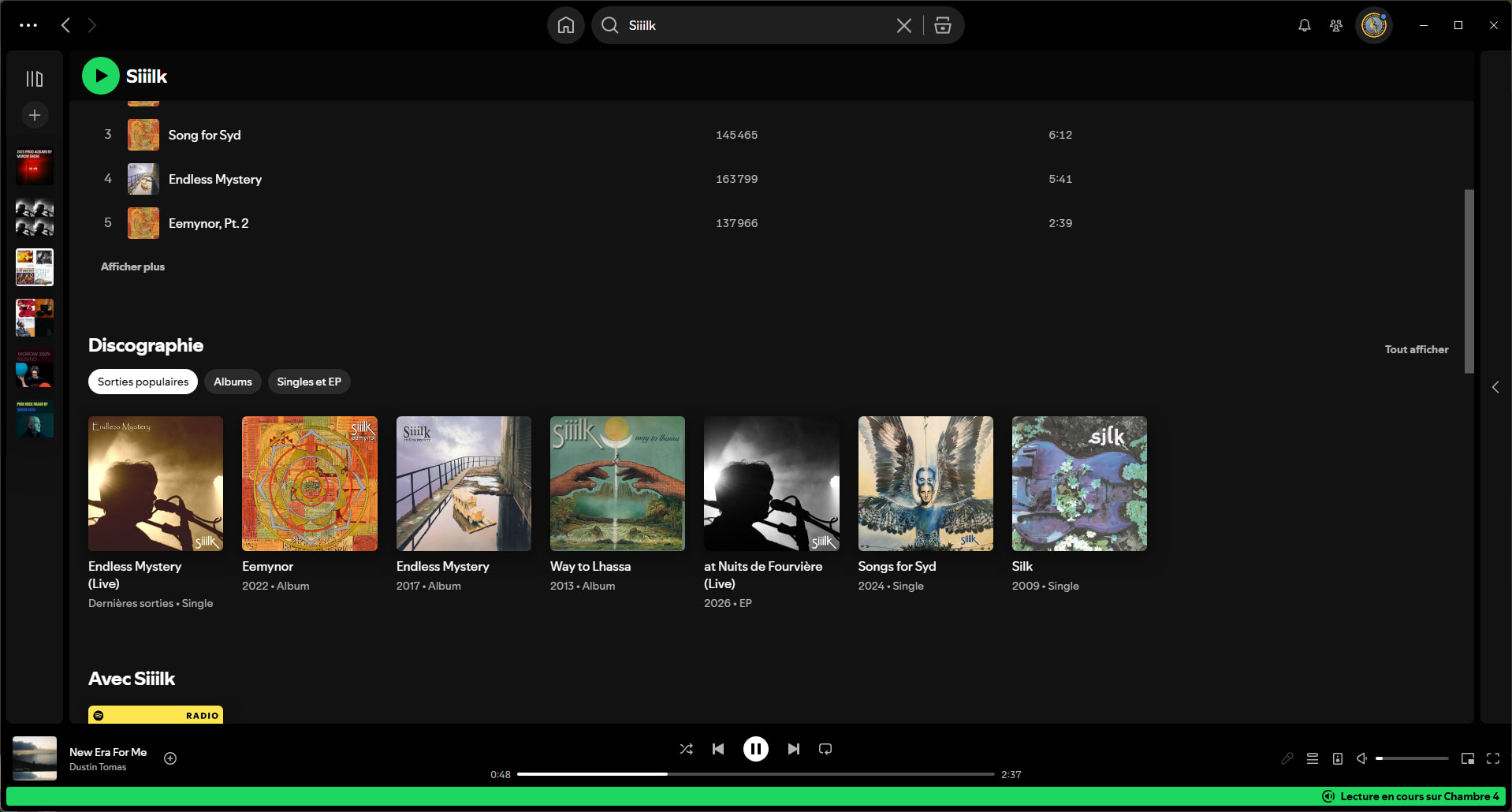This screenshot has width=1512, height=812.
Task: Open the red playlist thumbnail in sidebar
Action: click(x=35, y=166)
